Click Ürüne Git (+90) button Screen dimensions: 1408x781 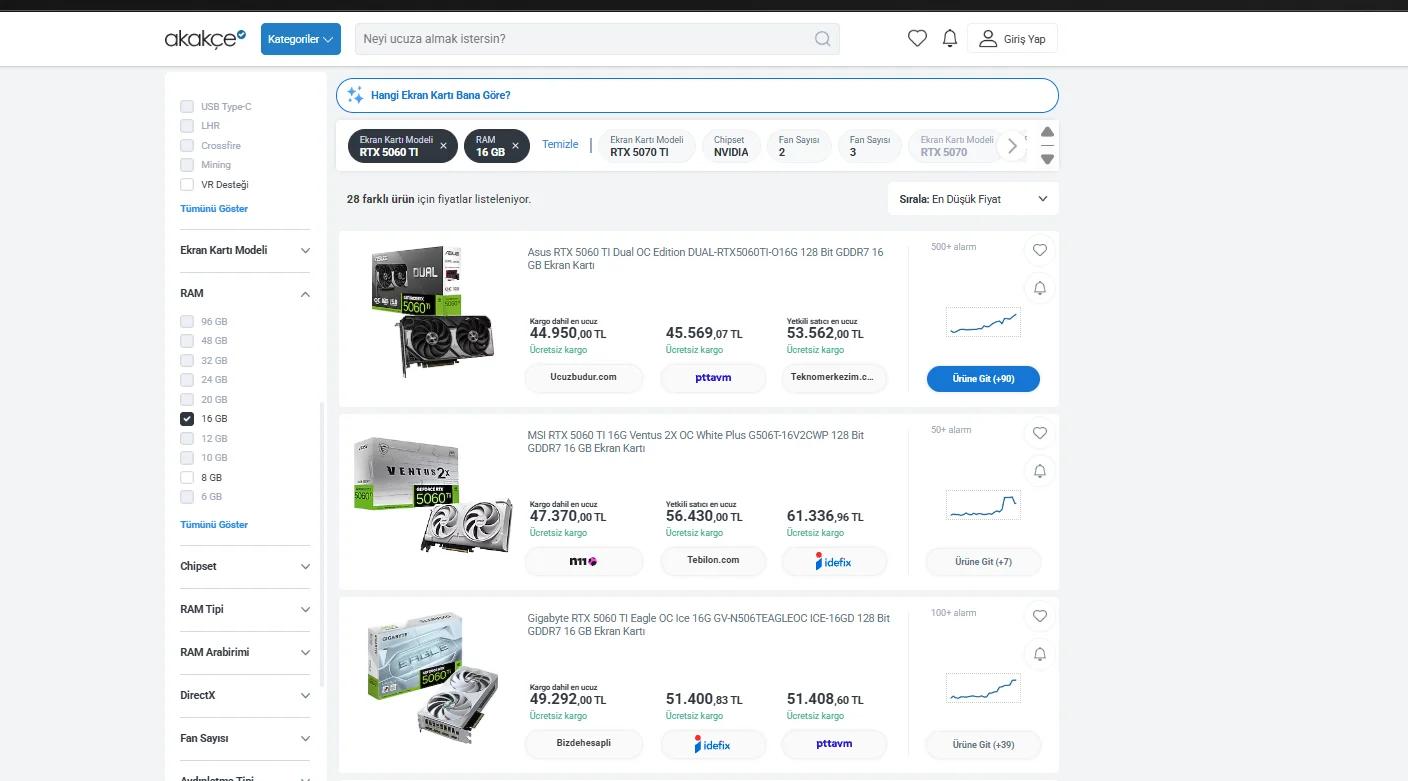[983, 379]
